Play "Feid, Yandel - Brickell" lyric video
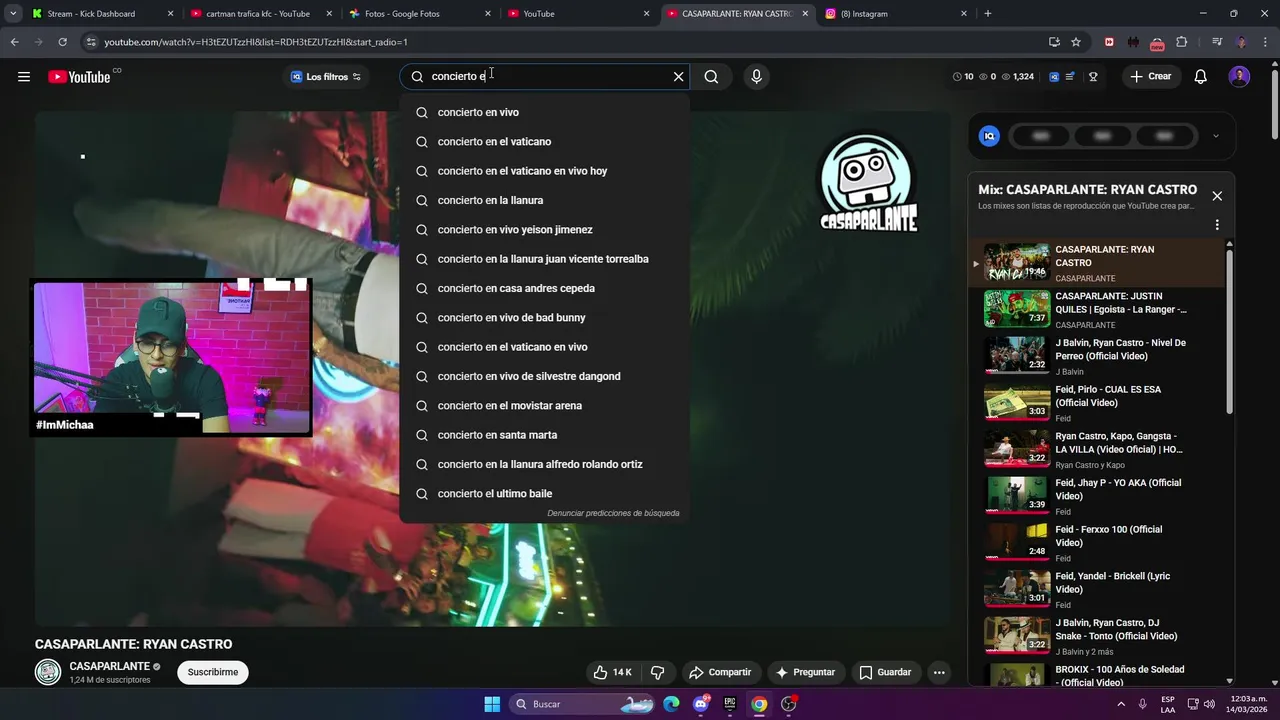1280x720 pixels. (x=1095, y=590)
